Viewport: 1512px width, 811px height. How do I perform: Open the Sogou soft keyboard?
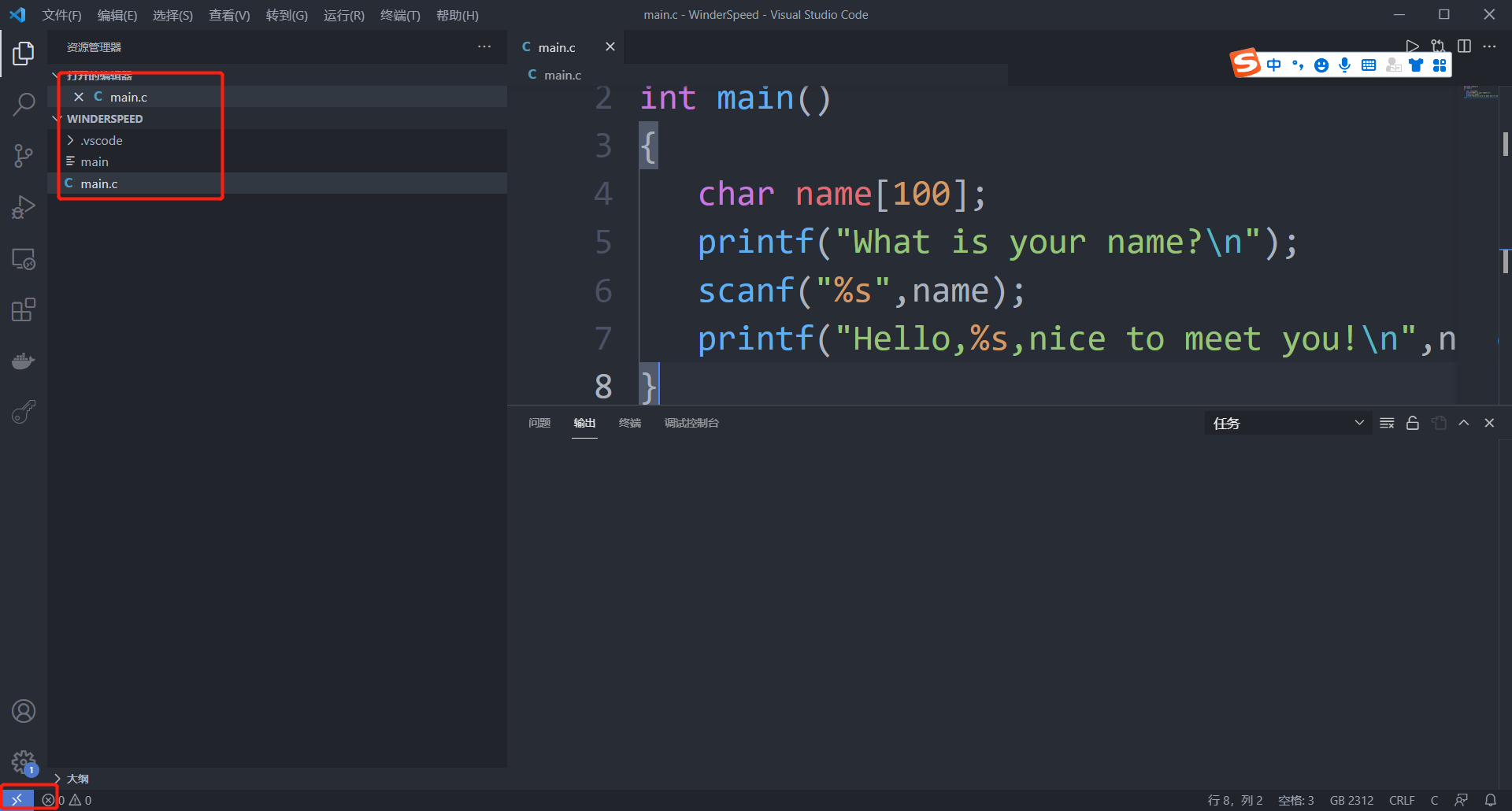1369,65
